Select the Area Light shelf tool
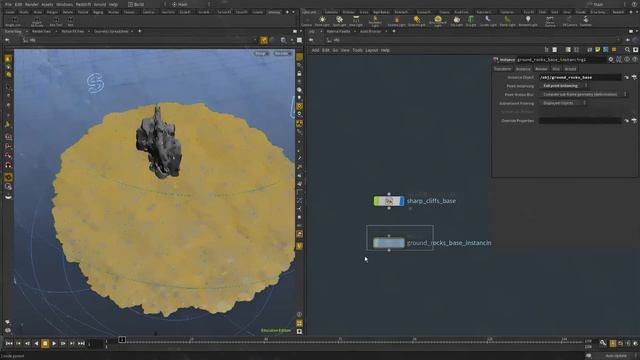Viewport: 640px width, 360px height. (x=356, y=21)
